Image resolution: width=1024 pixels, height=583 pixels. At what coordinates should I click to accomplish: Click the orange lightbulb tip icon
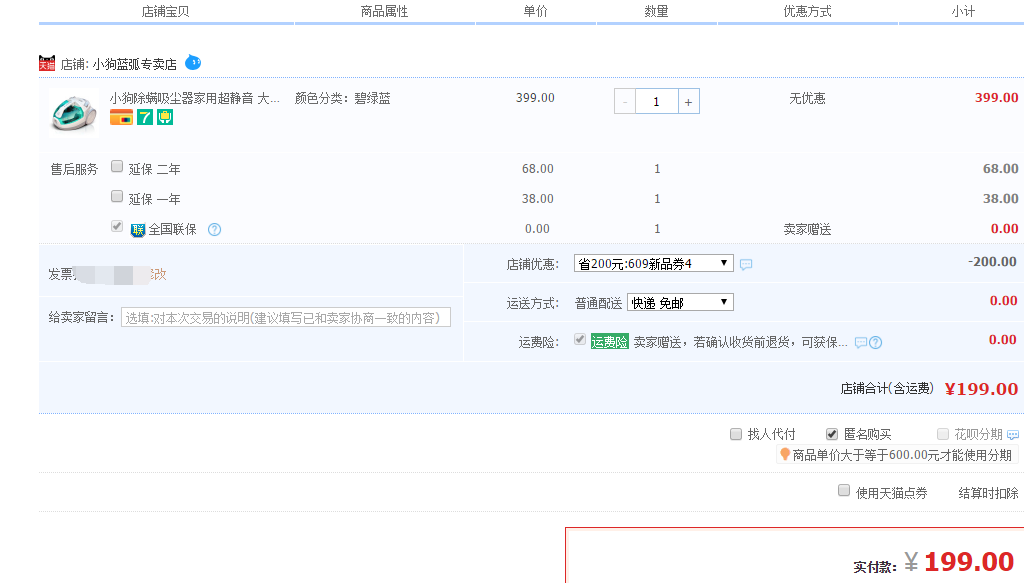click(x=785, y=454)
